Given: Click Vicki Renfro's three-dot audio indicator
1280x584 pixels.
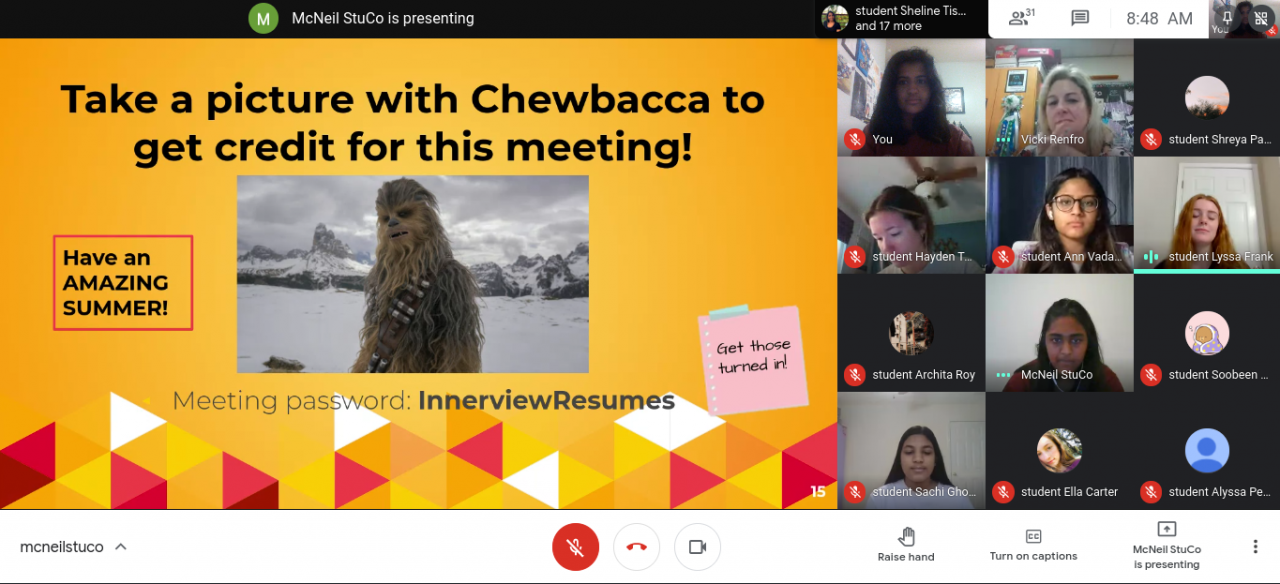Looking at the screenshot, I should (1003, 139).
